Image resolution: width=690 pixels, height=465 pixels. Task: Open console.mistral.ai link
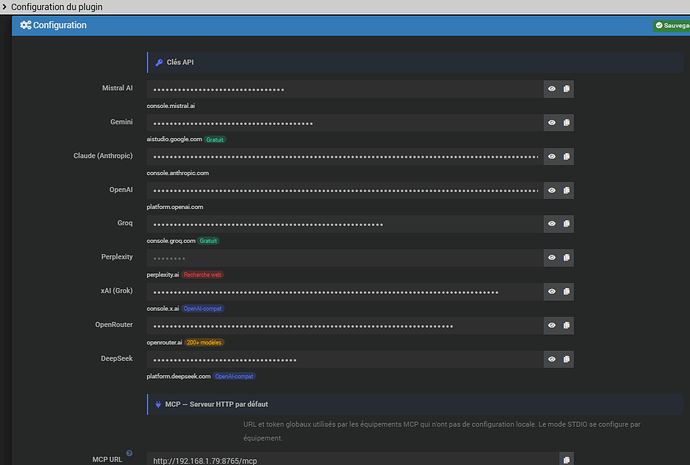[171, 106]
